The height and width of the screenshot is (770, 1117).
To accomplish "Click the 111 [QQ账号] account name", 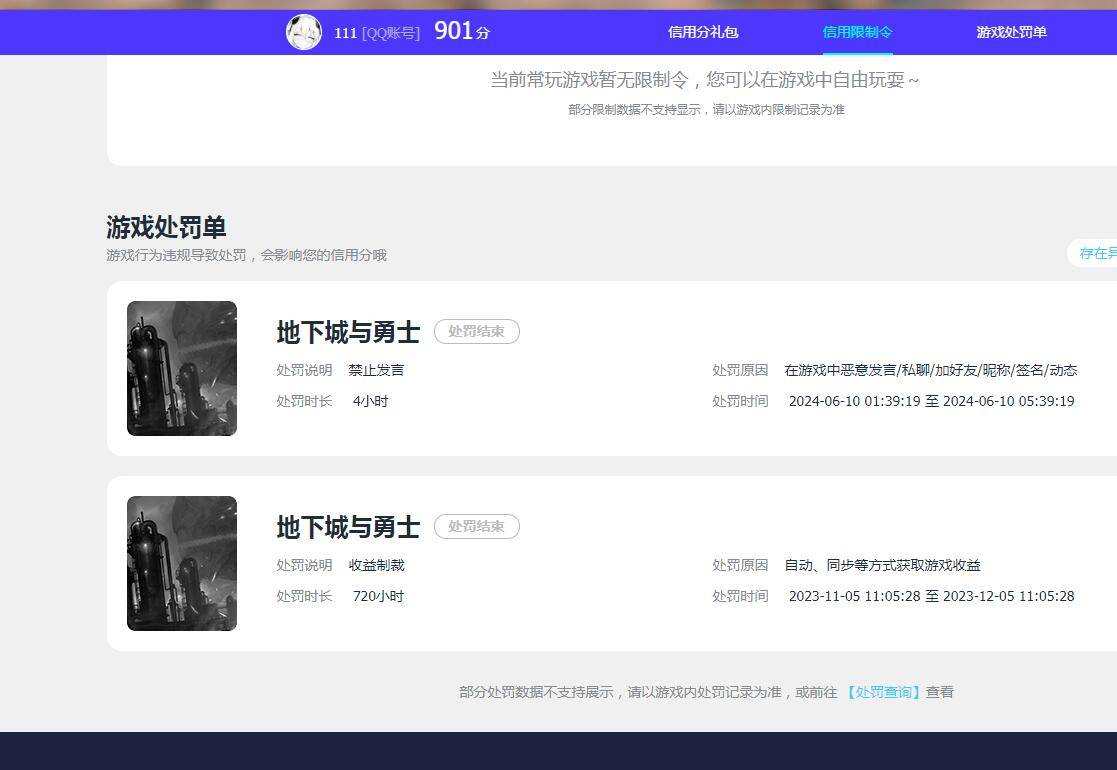I will pos(377,33).
